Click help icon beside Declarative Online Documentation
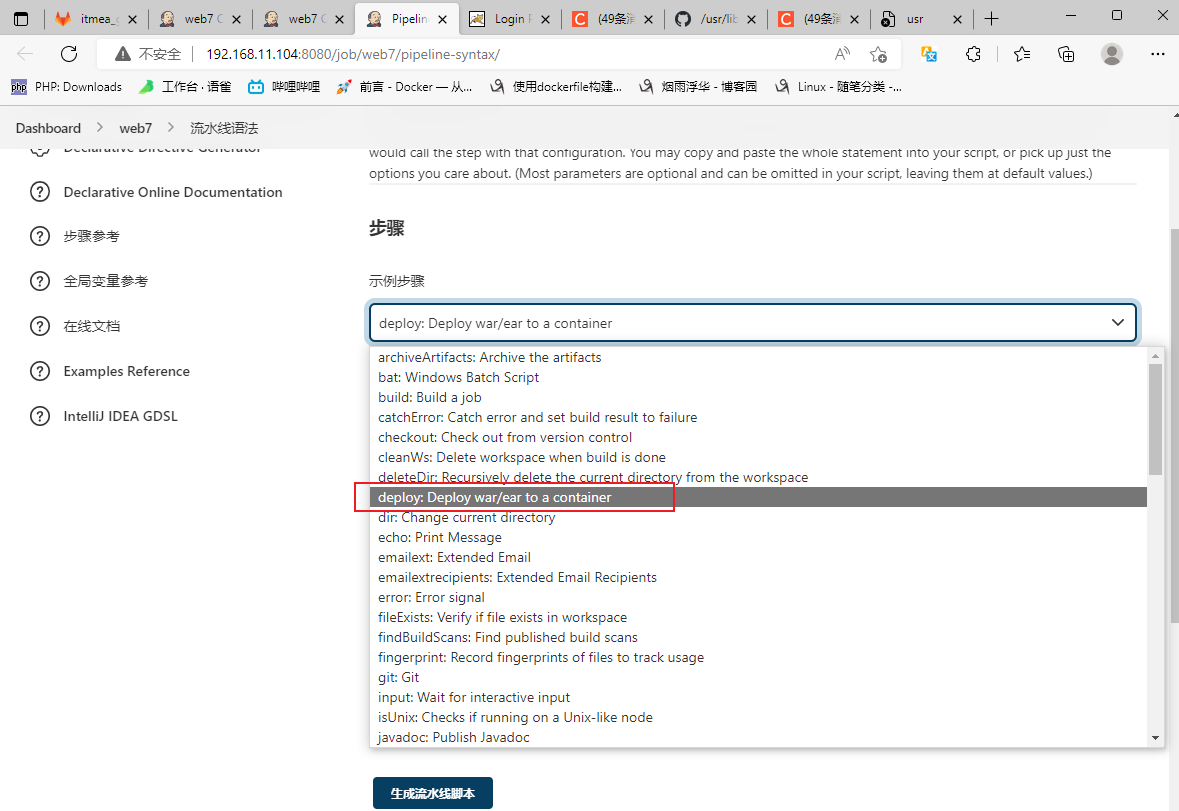The width and height of the screenshot is (1179, 811). (40, 192)
